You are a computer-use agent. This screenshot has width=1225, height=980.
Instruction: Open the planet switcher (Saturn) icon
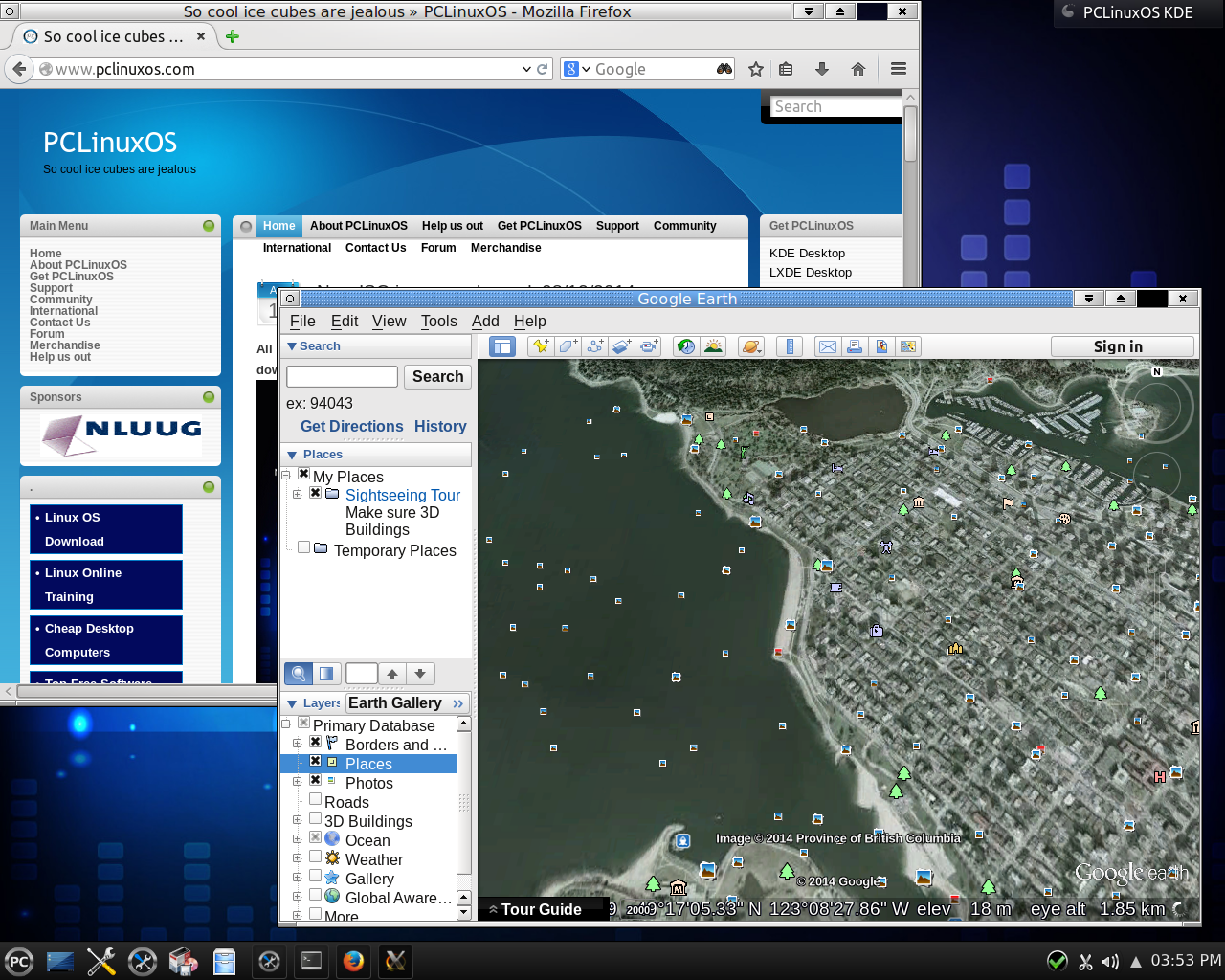tap(751, 346)
